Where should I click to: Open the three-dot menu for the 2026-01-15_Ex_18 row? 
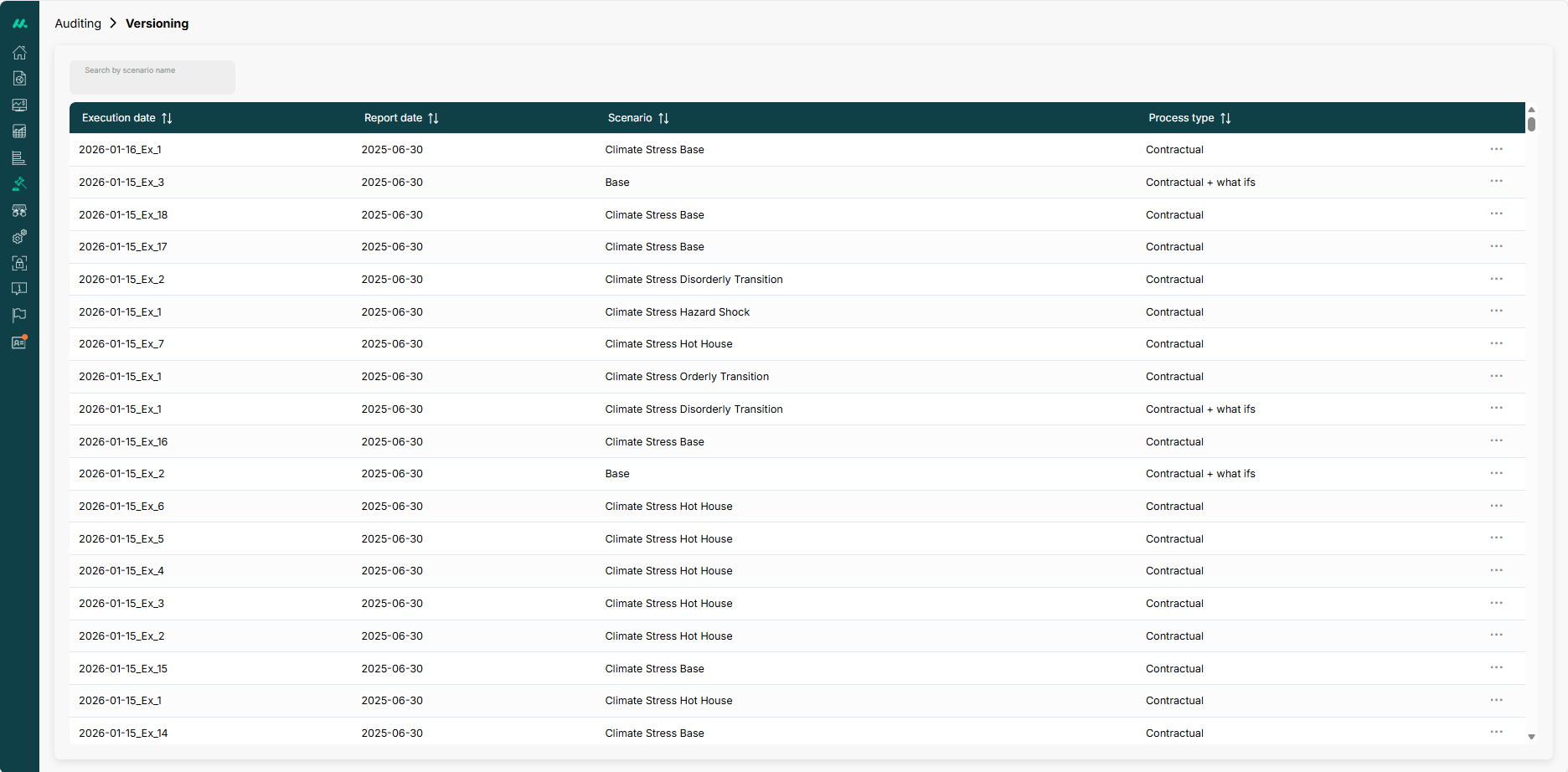tap(1496, 214)
